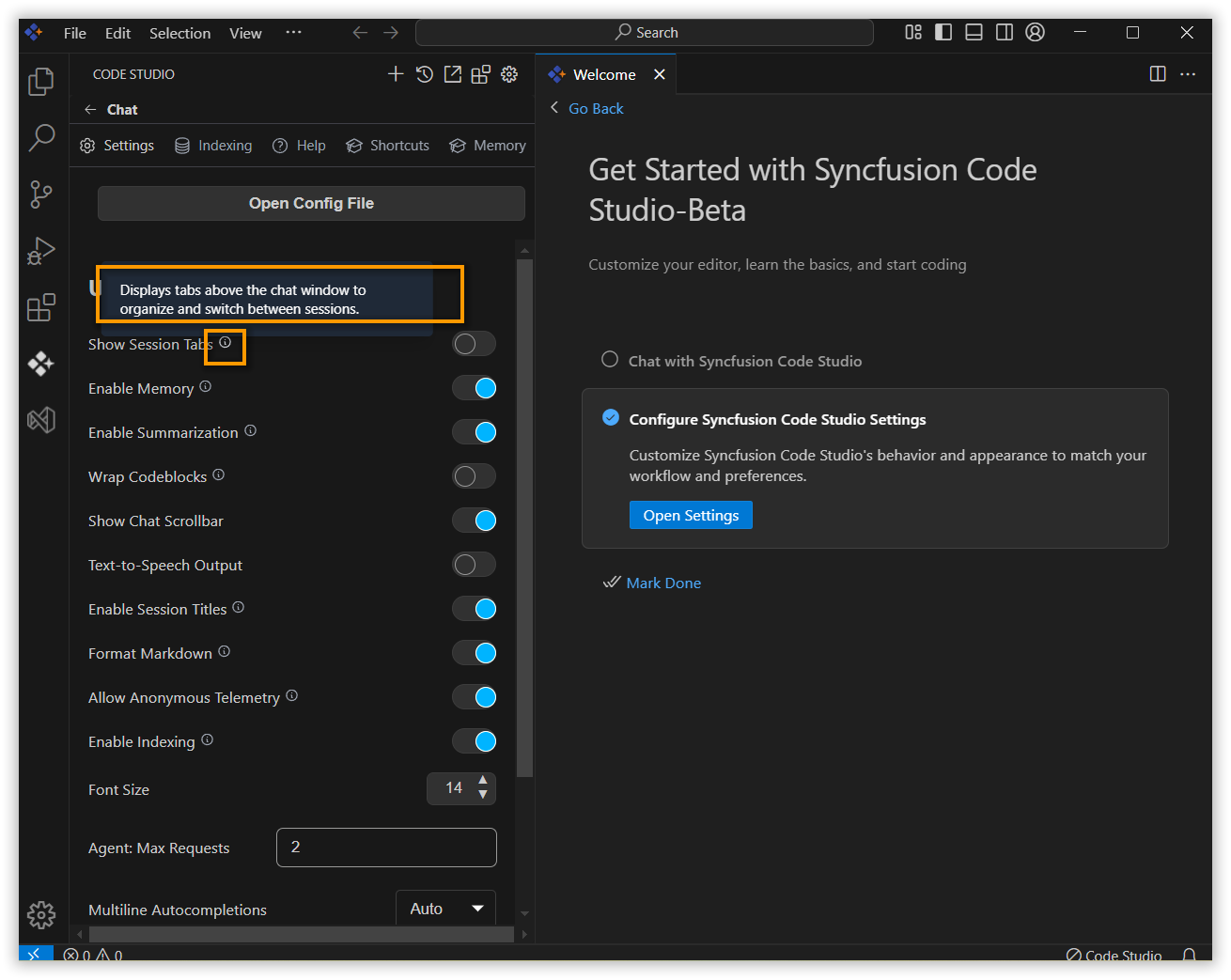Select the Settings tab
The image size is (1231, 980).
coord(117,146)
